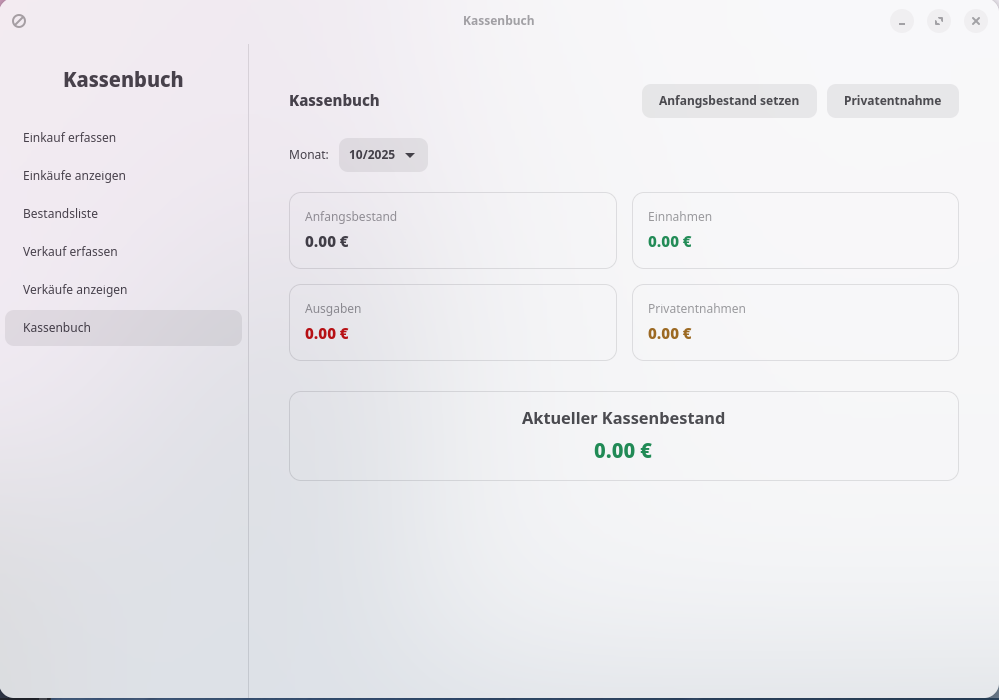Open the Monat 10/2025 dropdown
Image resolution: width=999 pixels, height=700 pixels.
[x=383, y=155]
